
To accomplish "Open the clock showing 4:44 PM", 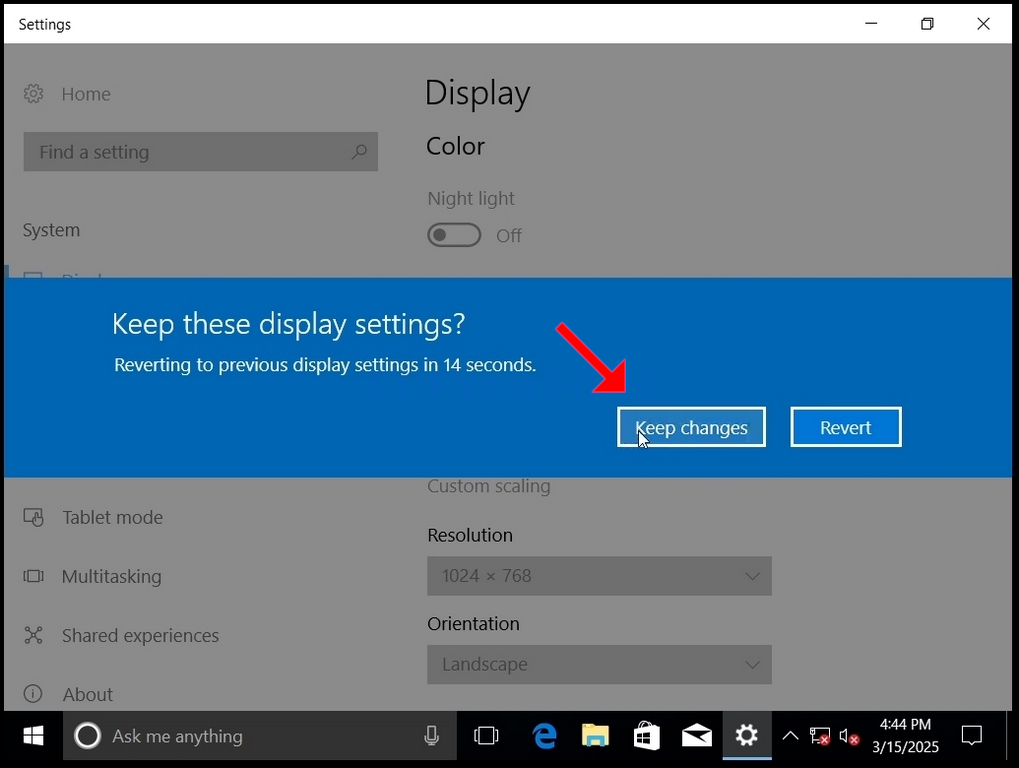I will point(905,736).
